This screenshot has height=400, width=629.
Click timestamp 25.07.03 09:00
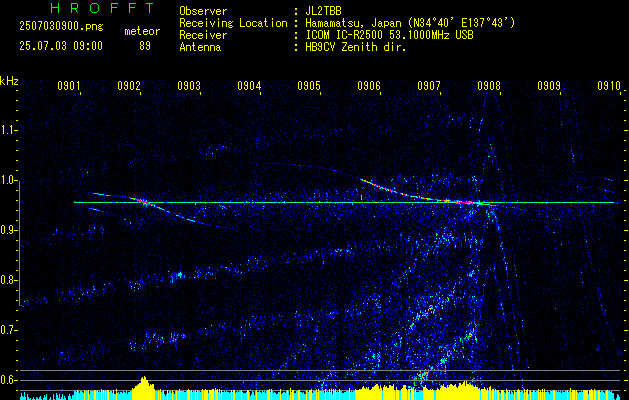61,46
